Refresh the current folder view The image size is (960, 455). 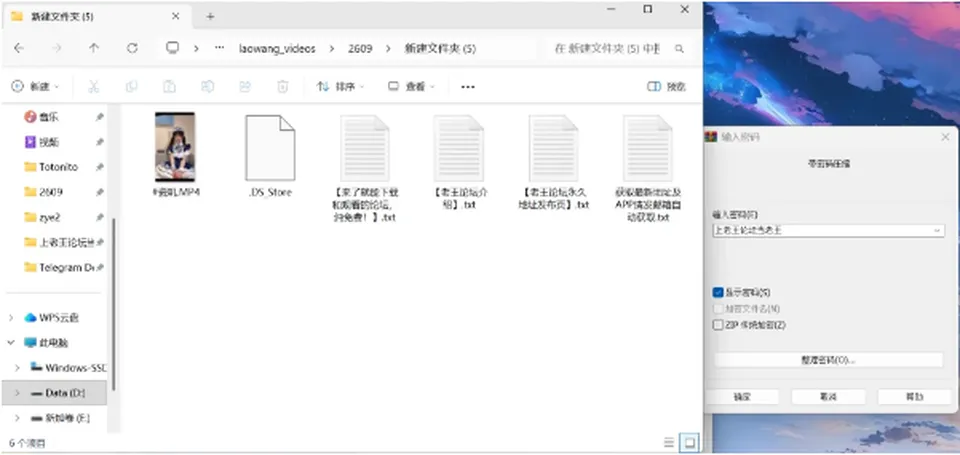[x=132, y=48]
